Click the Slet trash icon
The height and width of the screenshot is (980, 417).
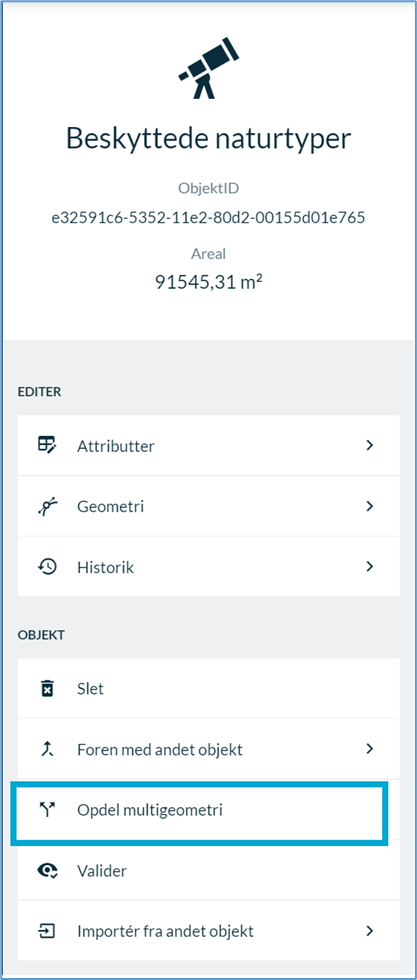(48, 689)
